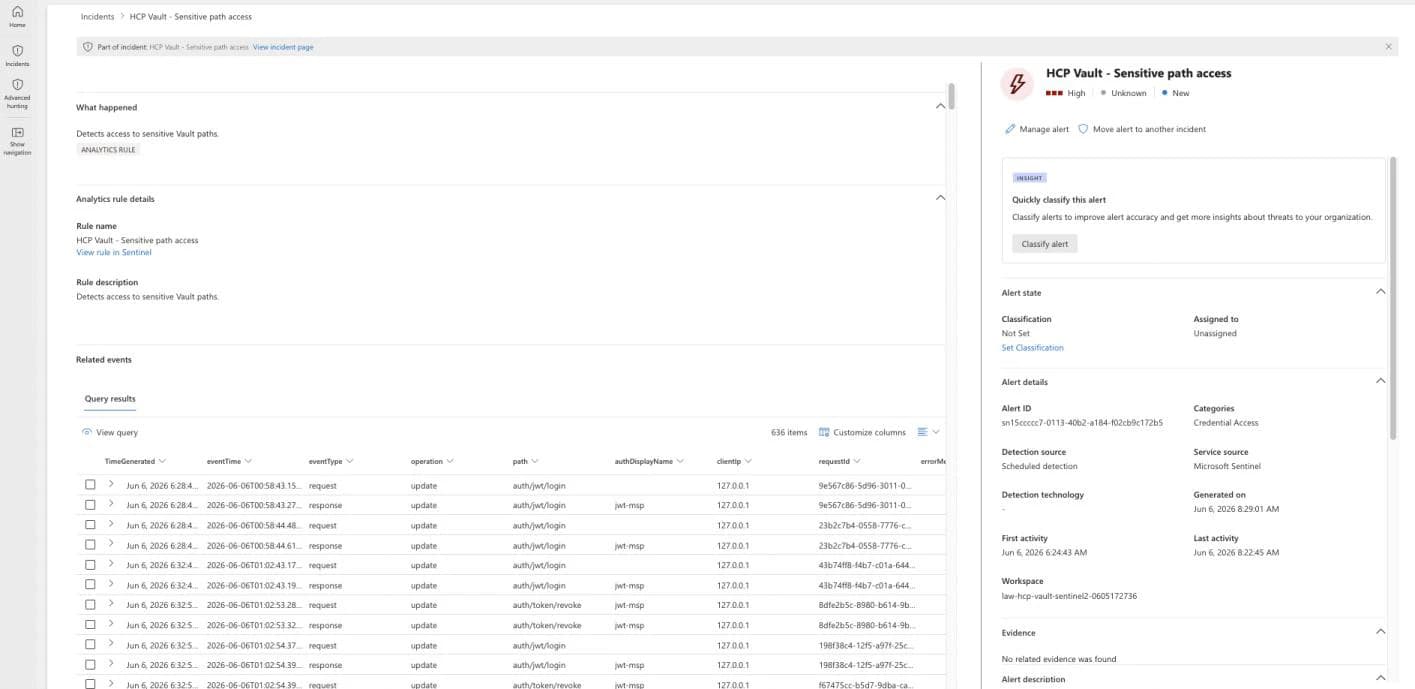Collapse the Analytics rule details section
Image resolution: width=1415 pixels, height=689 pixels.
click(x=939, y=198)
